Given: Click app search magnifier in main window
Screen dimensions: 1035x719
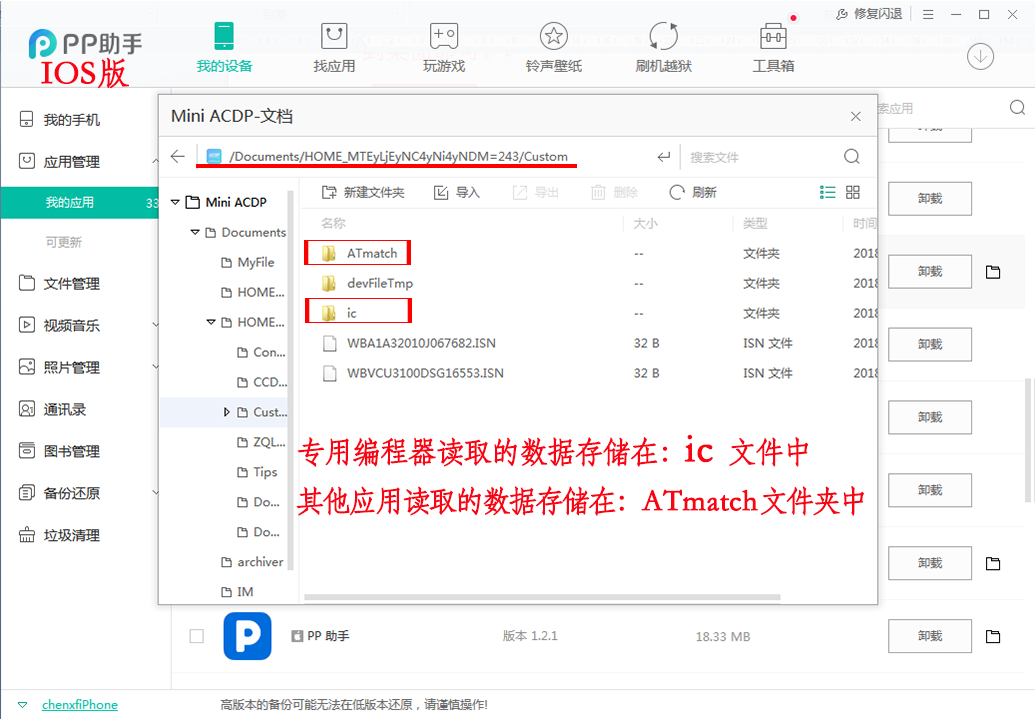Looking at the screenshot, I should tap(1017, 108).
